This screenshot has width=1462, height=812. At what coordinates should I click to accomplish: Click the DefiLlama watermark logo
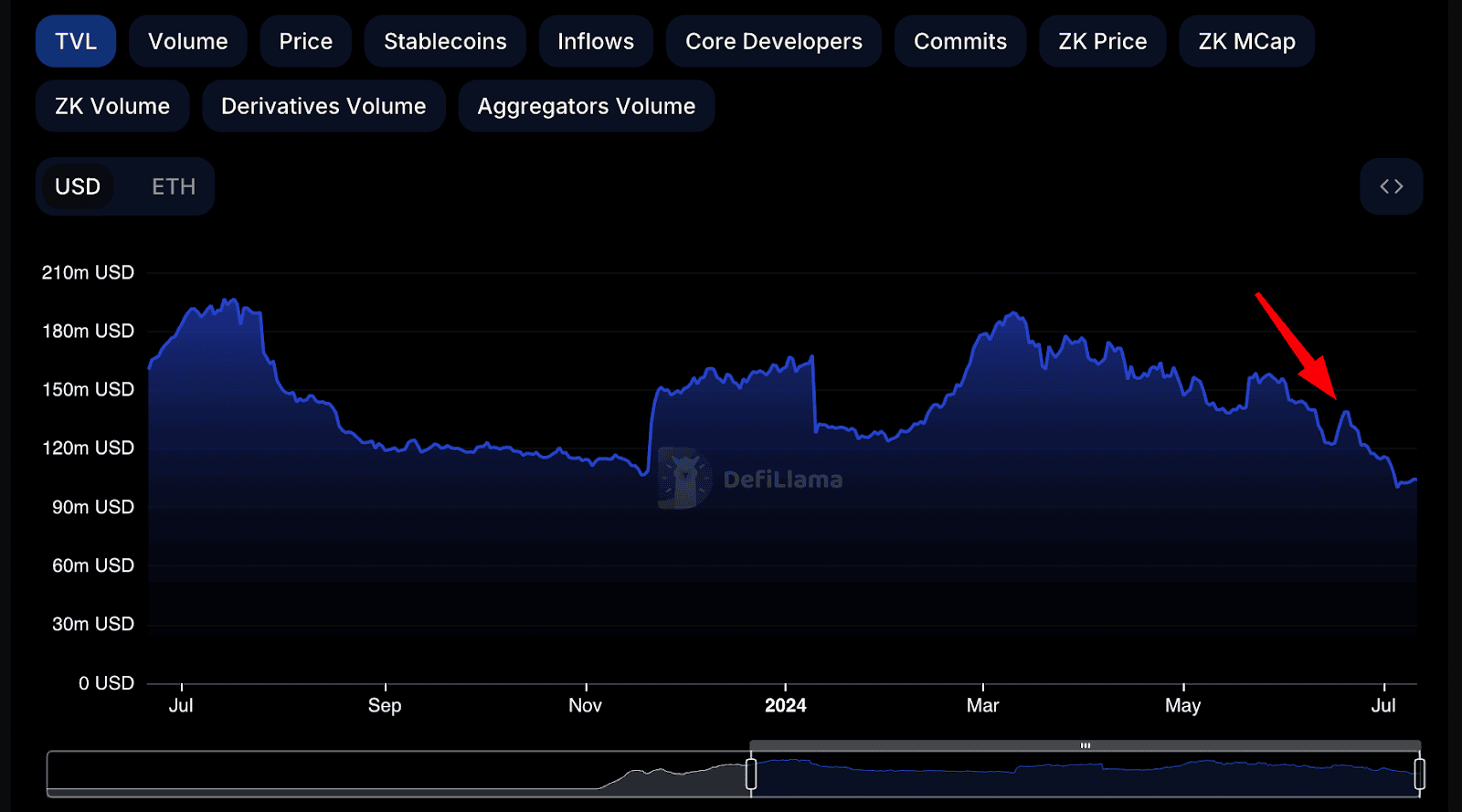683,478
